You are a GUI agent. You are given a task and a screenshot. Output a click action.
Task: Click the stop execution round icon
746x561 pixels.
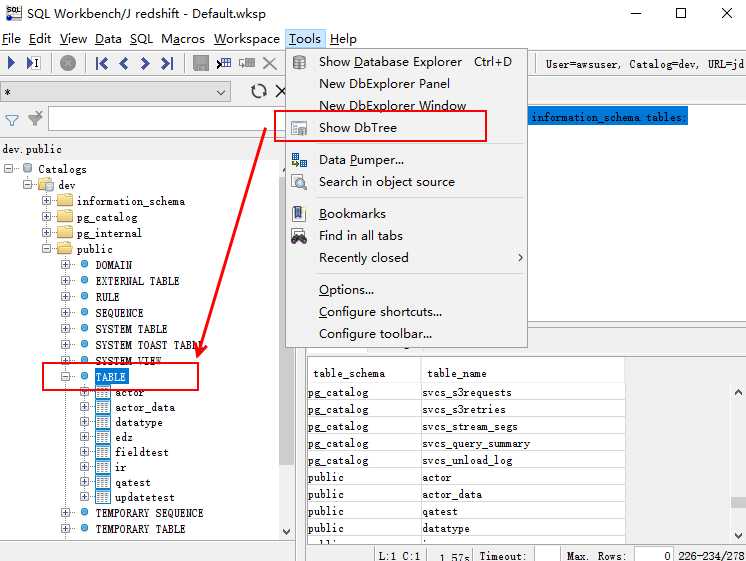68,63
